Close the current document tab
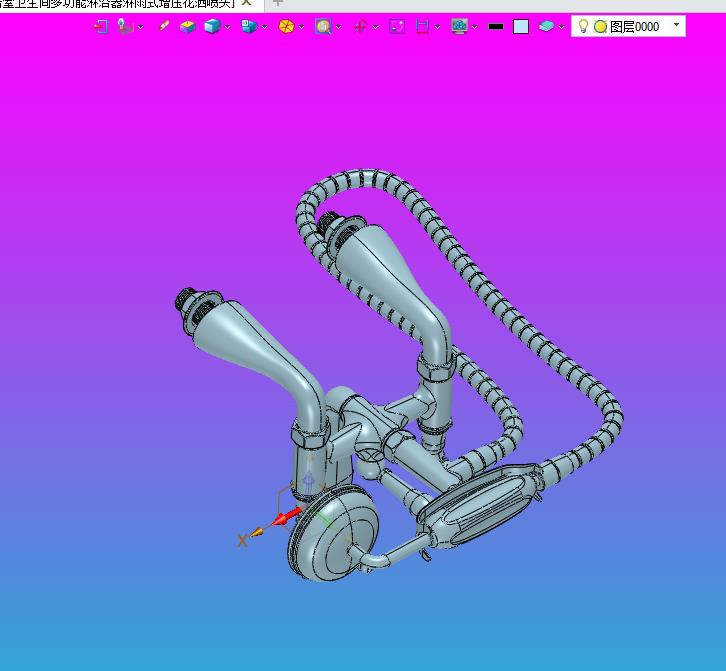The image size is (726, 671). click(x=247, y=3)
